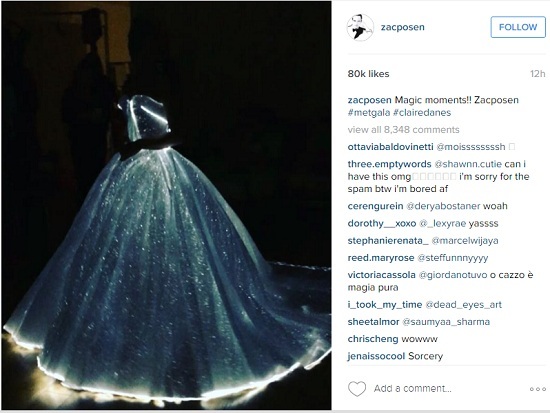
Task: Open jenaissocool's profile
Action: coord(376,357)
